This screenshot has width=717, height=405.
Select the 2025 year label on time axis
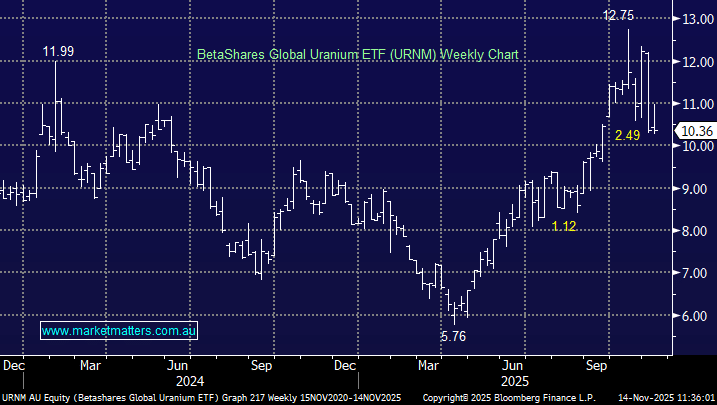pos(514,380)
